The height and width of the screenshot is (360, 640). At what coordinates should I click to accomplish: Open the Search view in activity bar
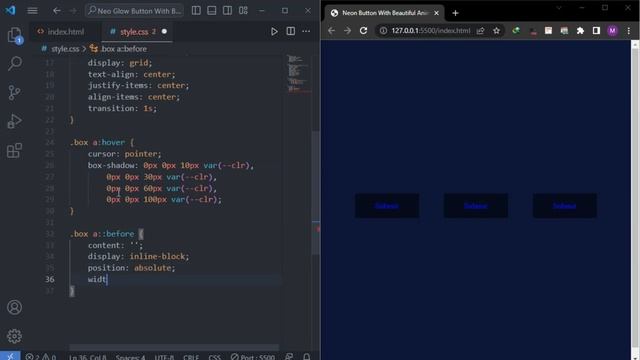15,64
